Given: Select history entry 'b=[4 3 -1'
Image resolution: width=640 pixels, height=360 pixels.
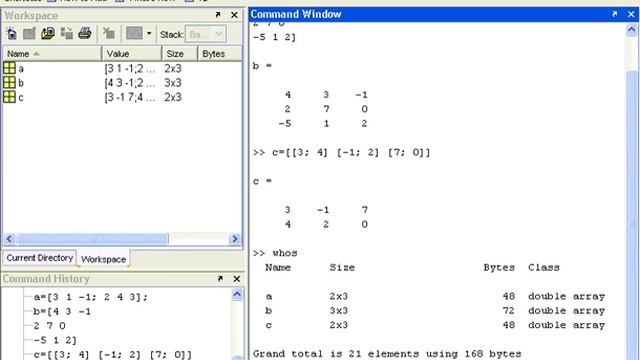Looking at the screenshot, I should [x=62, y=311].
